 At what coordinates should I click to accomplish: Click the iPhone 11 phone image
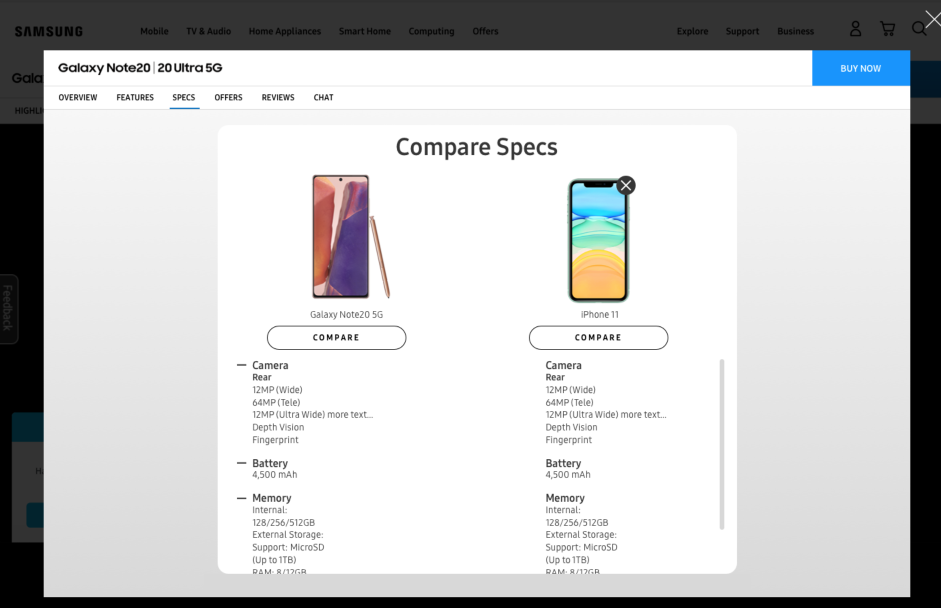click(x=598, y=240)
